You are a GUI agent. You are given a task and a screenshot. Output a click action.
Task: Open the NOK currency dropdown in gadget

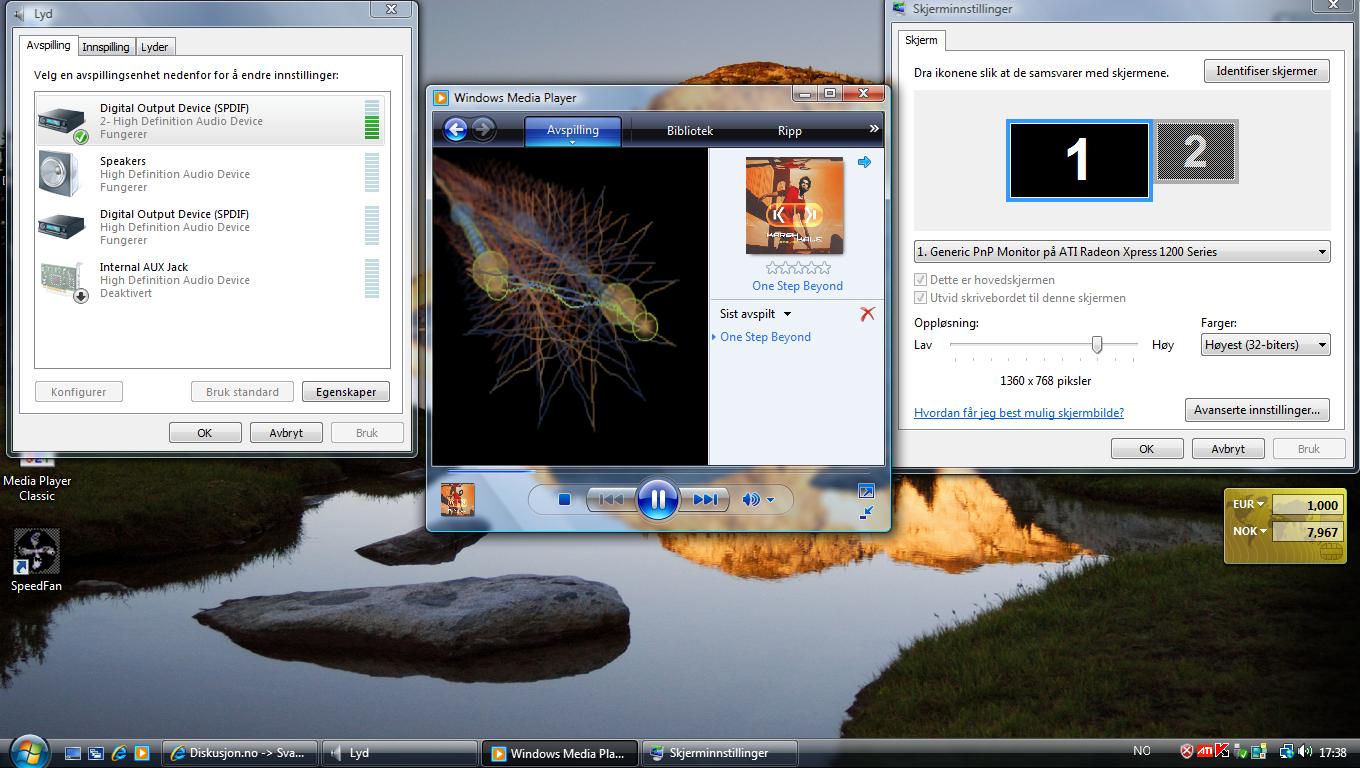[1250, 531]
